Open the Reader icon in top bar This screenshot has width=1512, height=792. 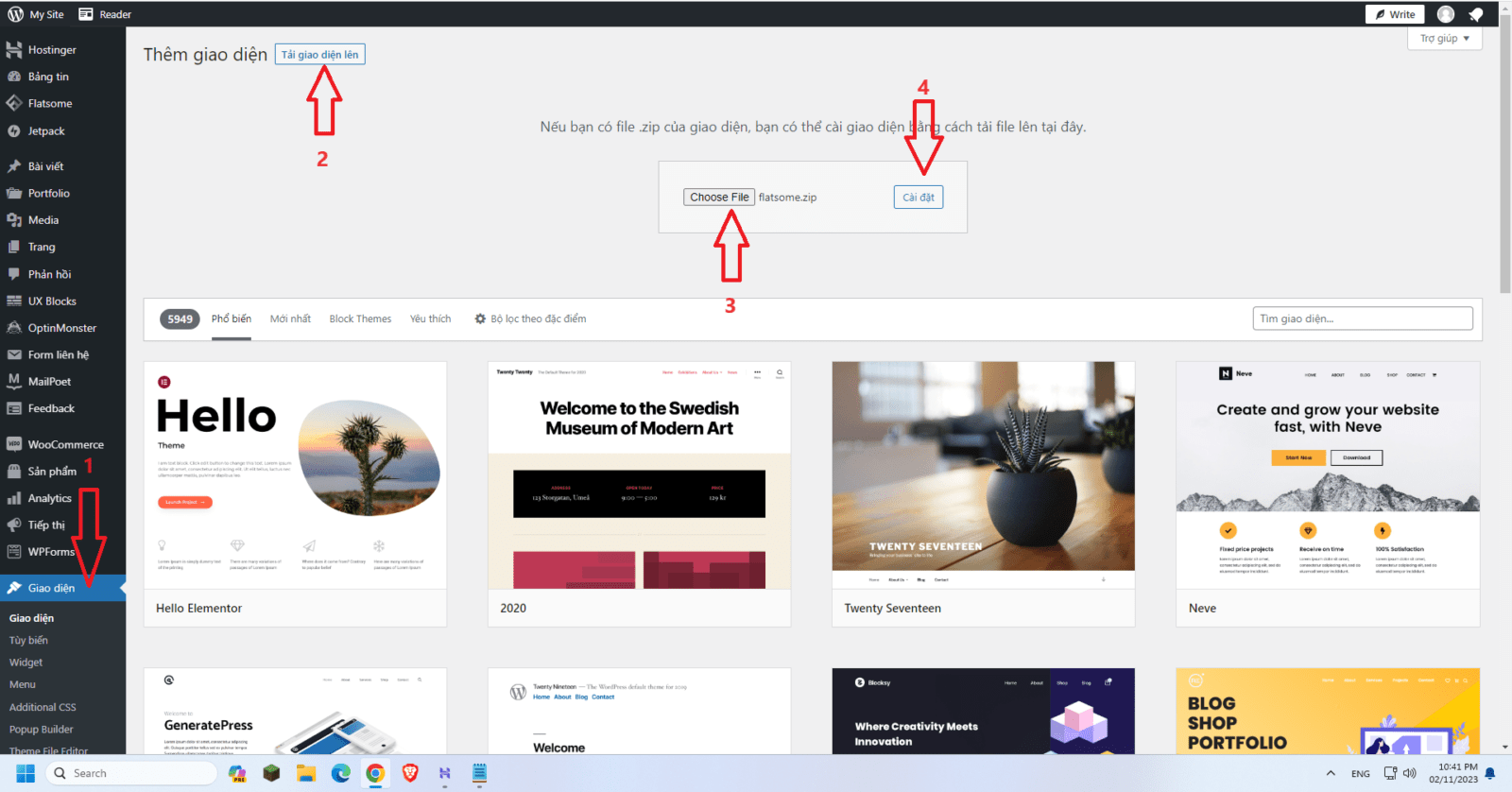86,14
